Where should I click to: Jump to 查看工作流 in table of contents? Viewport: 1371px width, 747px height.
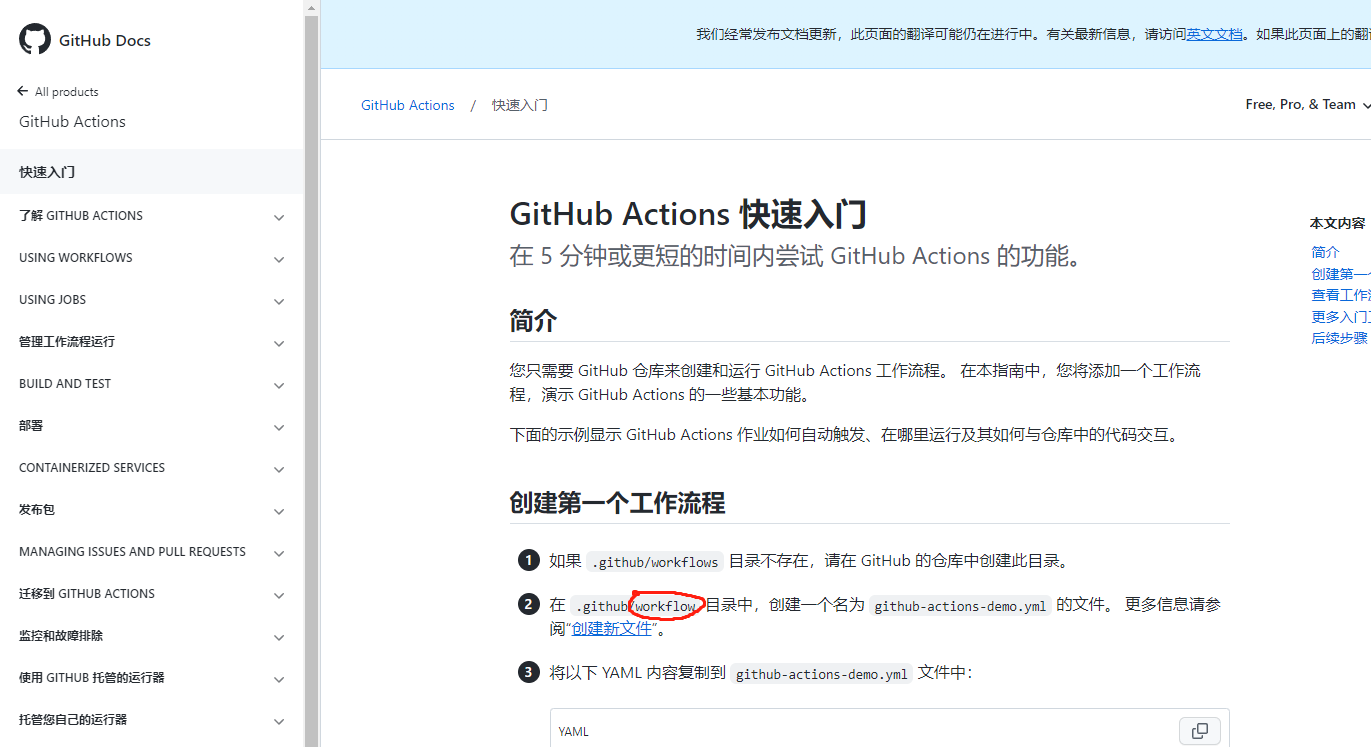(x=1341, y=295)
